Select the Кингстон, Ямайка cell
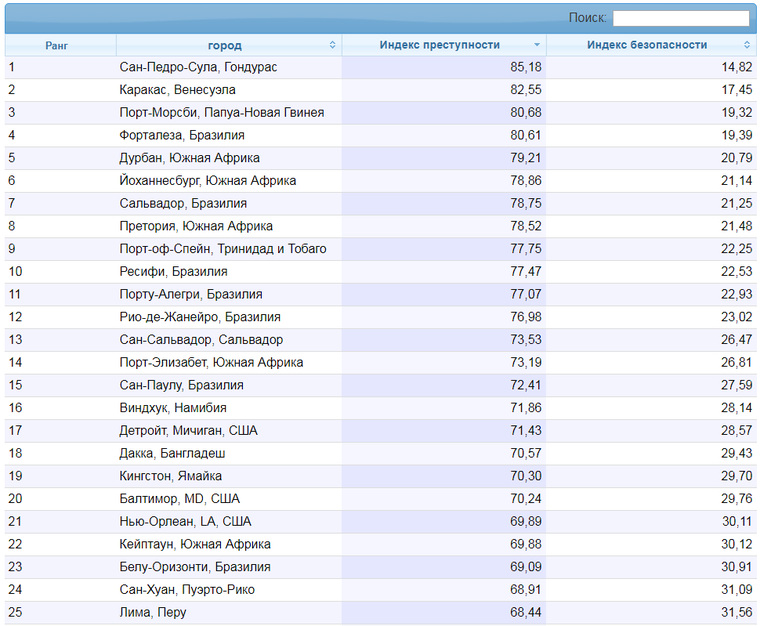The height and width of the screenshot is (626, 760). point(229,476)
